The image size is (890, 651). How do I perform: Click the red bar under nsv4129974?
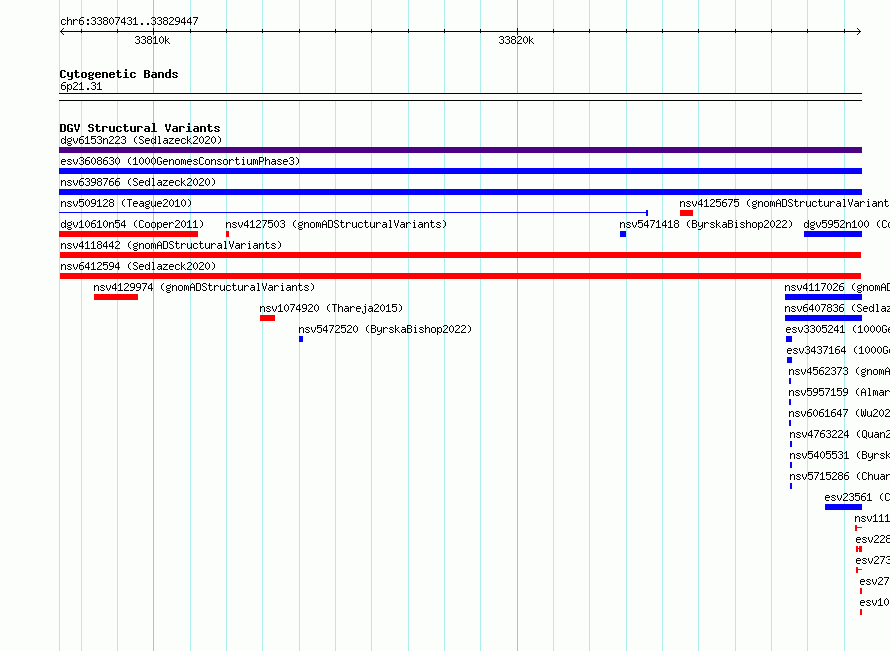tap(116, 297)
